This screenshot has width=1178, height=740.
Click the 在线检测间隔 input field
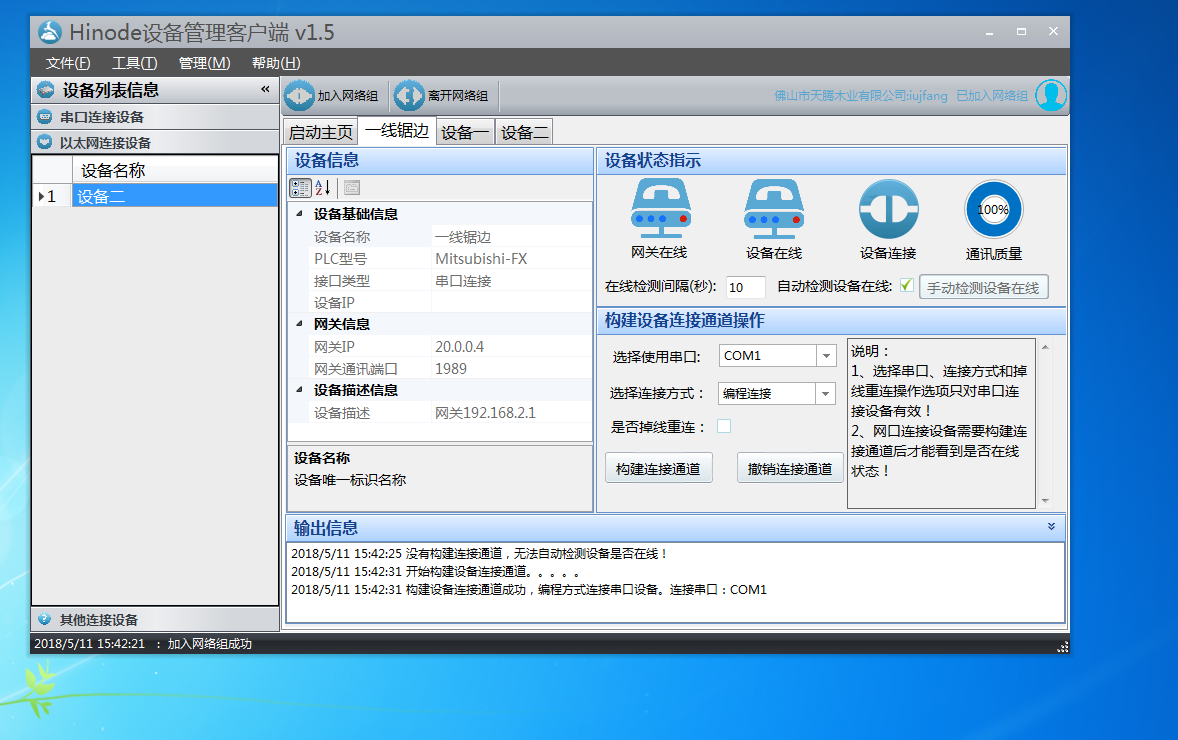[x=745, y=287]
